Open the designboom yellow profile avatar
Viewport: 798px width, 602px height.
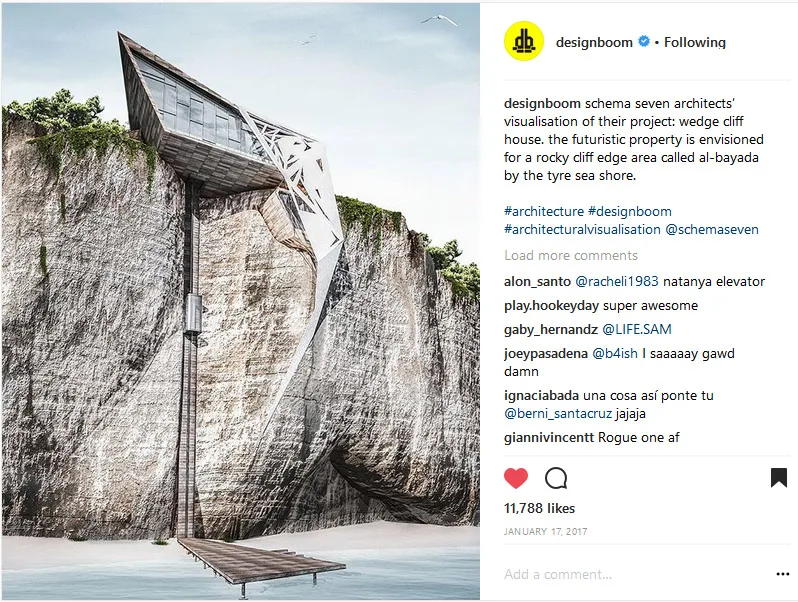[524, 41]
